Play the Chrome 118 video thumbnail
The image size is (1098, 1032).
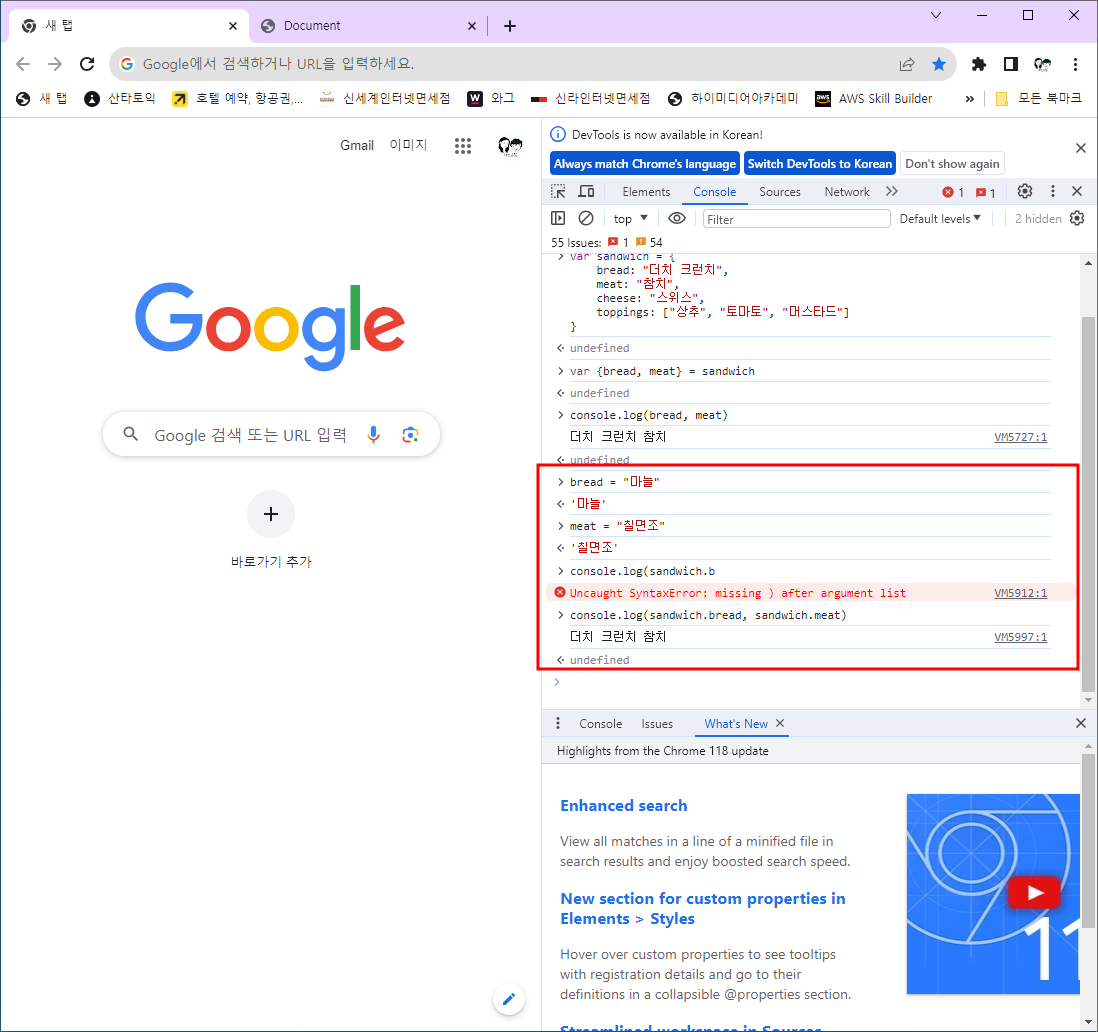[1034, 893]
